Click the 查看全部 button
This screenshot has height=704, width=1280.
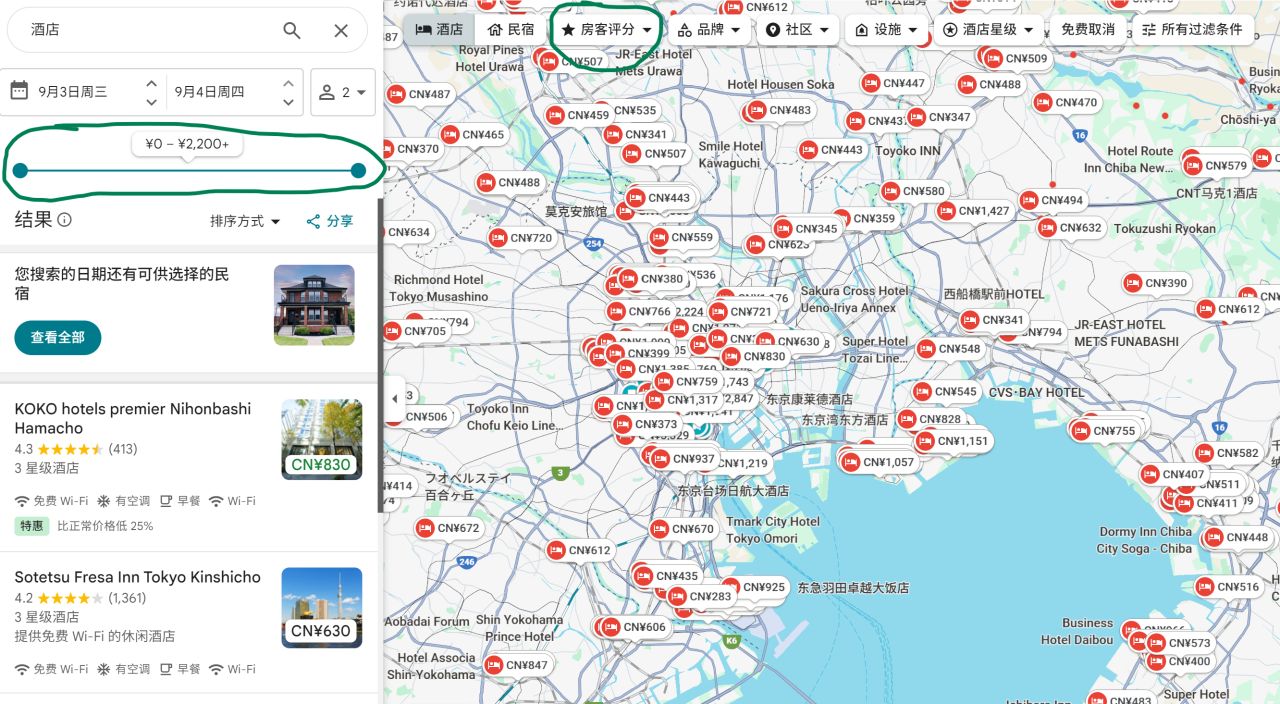[x=58, y=337]
